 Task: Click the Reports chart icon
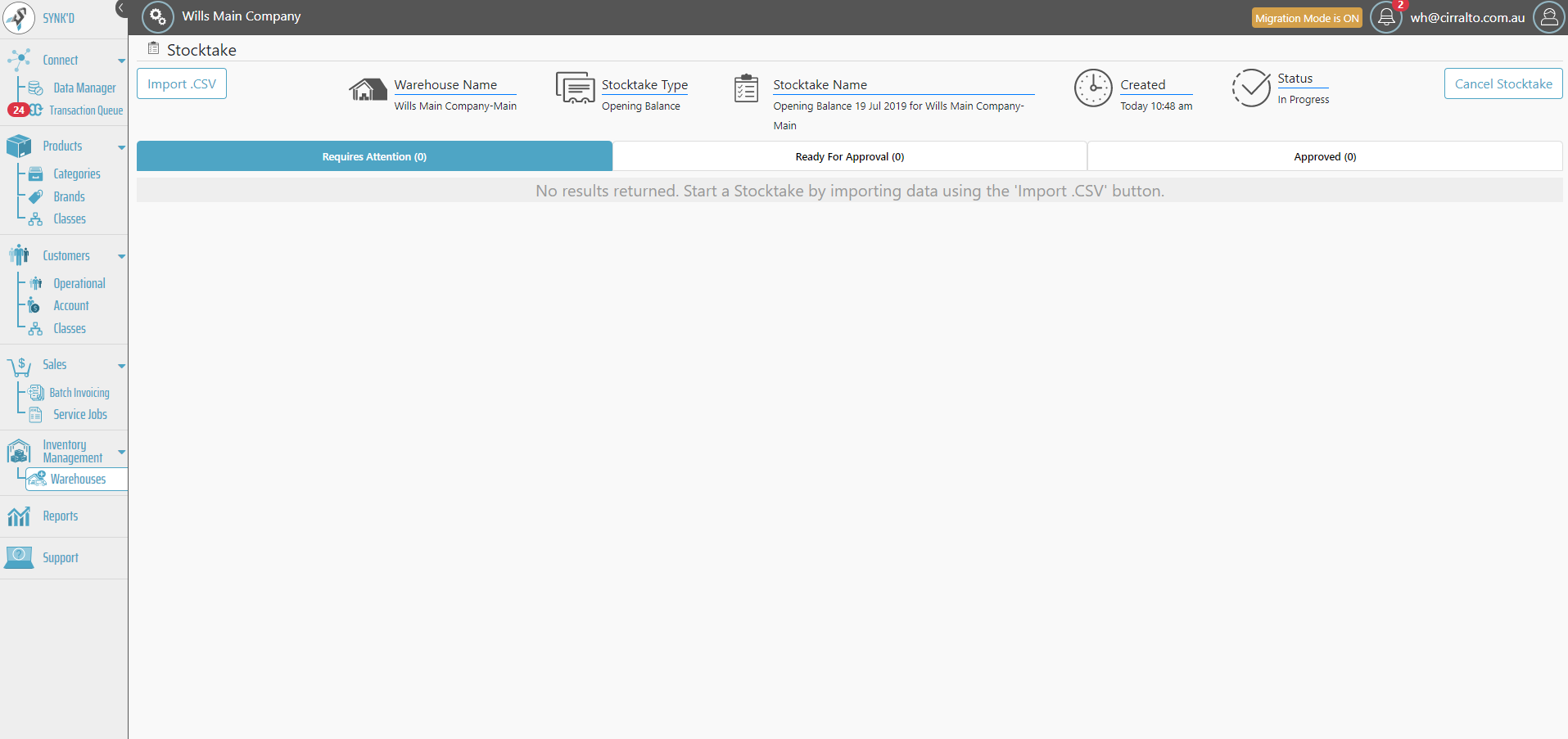(19, 516)
